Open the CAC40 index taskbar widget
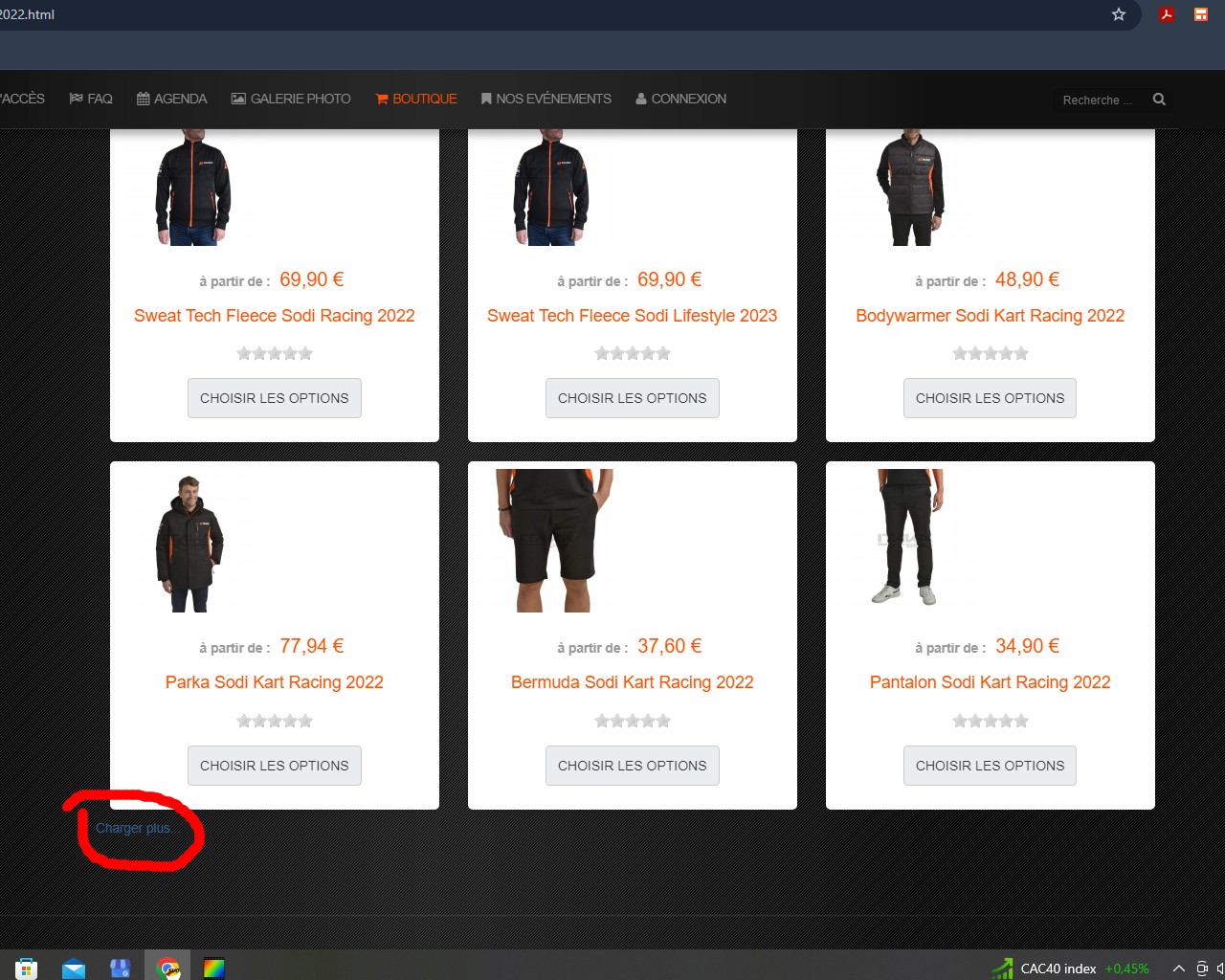 coord(1071,969)
